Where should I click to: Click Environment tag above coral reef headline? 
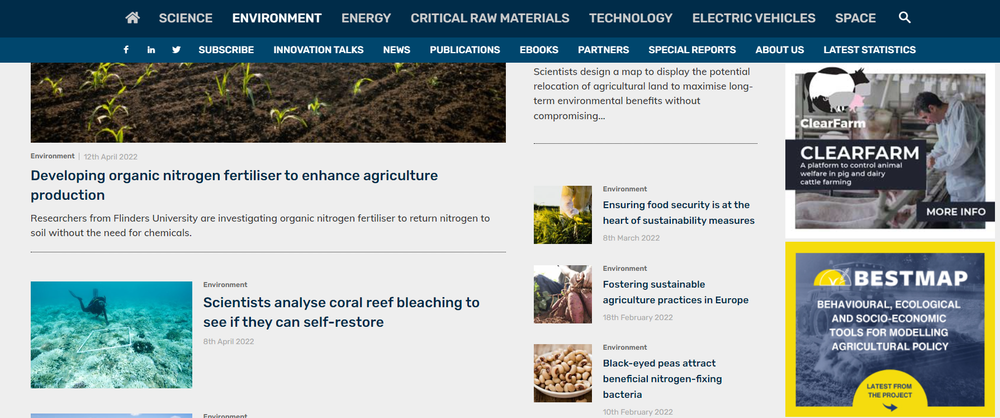(x=225, y=285)
